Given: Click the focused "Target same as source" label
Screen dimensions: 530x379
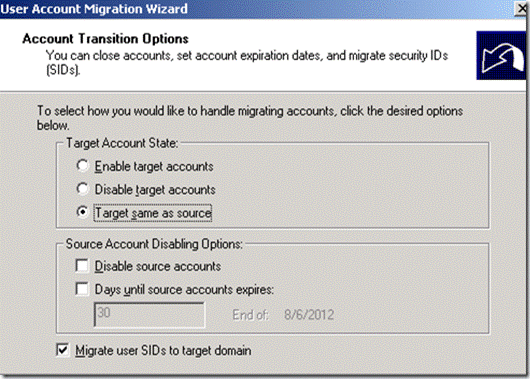Looking at the screenshot, I should tap(153, 213).
